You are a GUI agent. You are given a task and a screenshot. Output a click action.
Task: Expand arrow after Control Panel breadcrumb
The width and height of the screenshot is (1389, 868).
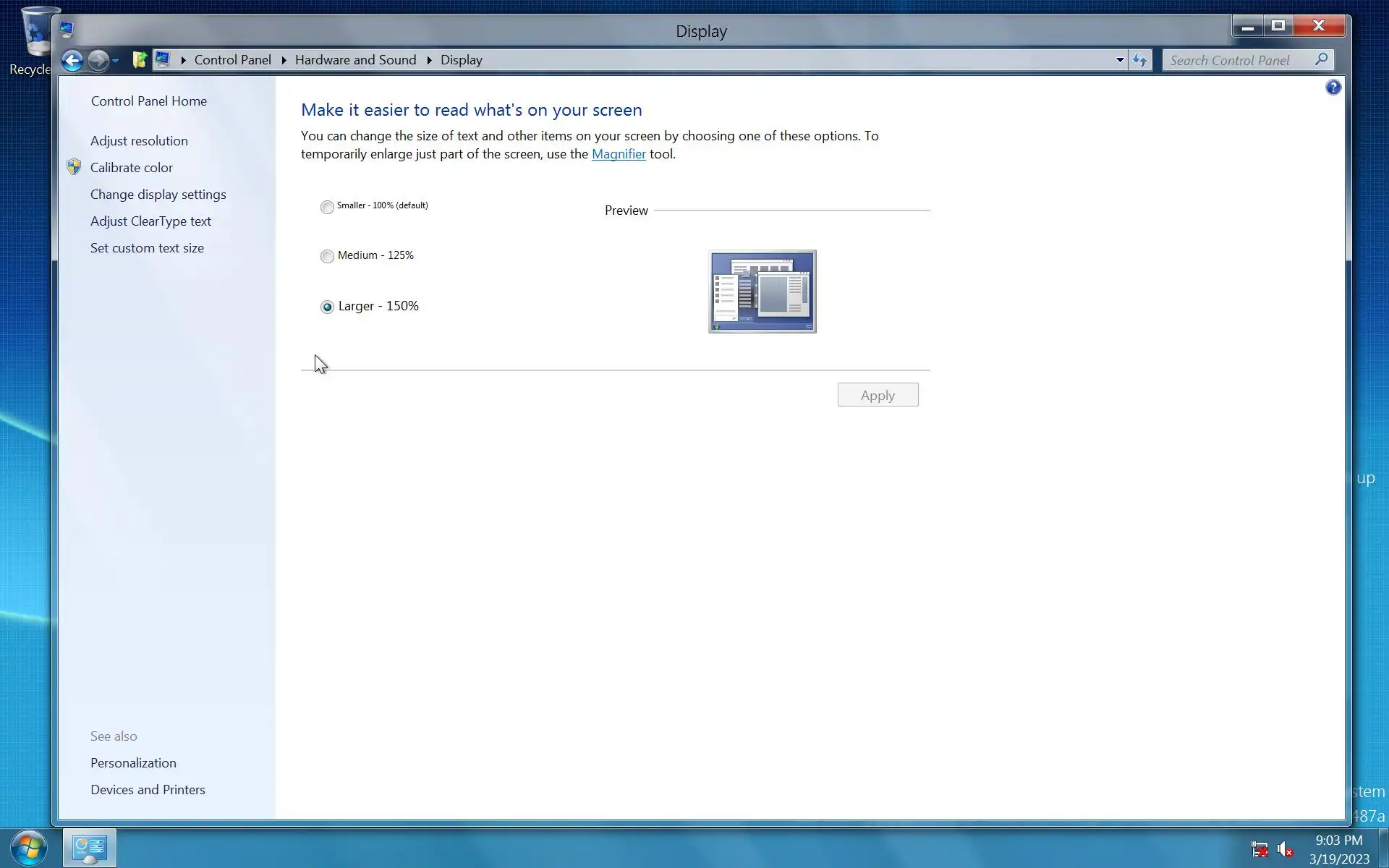pyautogui.click(x=284, y=60)
